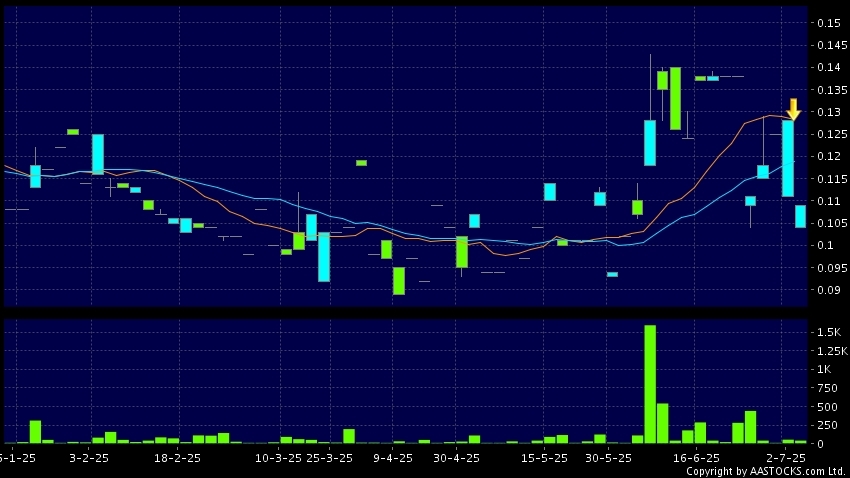Select the 0.115 price axis label
Image resolution: width=850 pixels, height=478 pixels.
832,179
